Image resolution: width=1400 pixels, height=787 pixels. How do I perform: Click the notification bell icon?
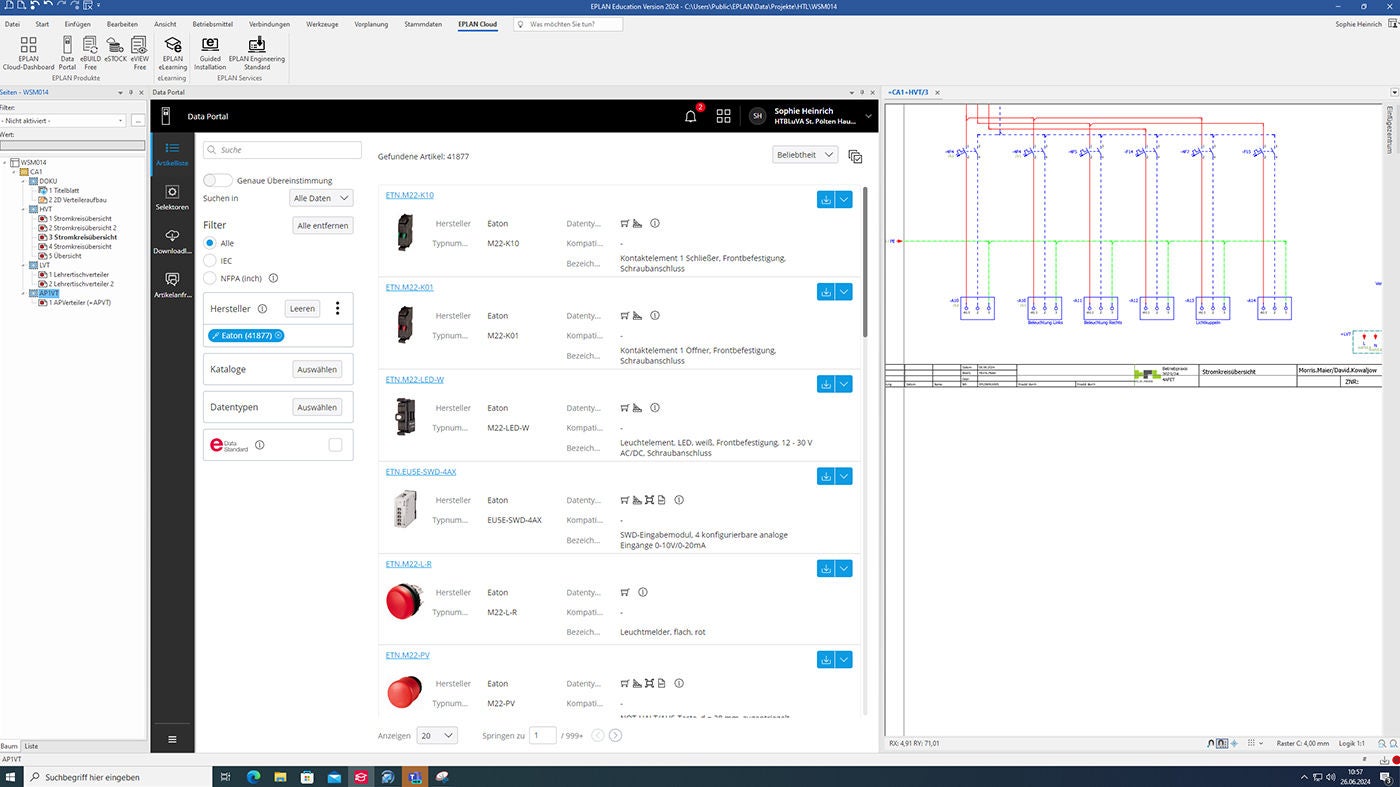tap(690, 116)
